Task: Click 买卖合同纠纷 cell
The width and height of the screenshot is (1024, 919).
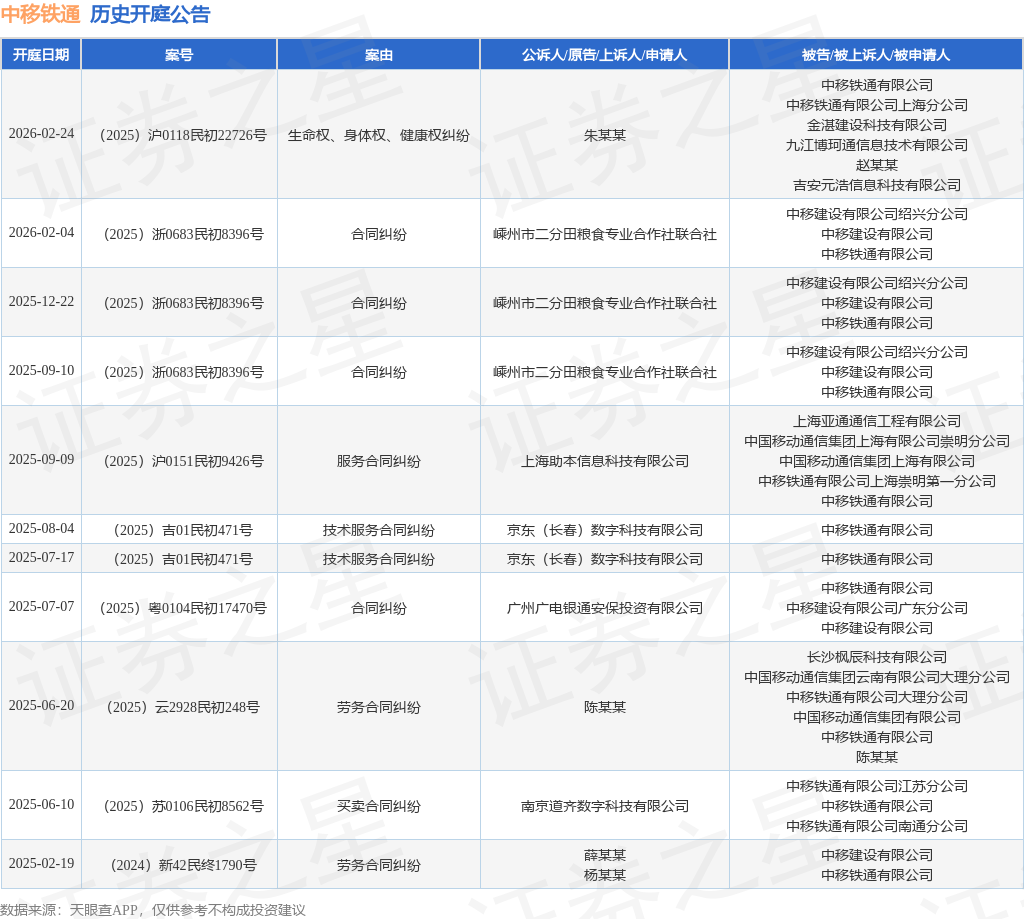Action: pyautogui.click(x=379, y=806)
